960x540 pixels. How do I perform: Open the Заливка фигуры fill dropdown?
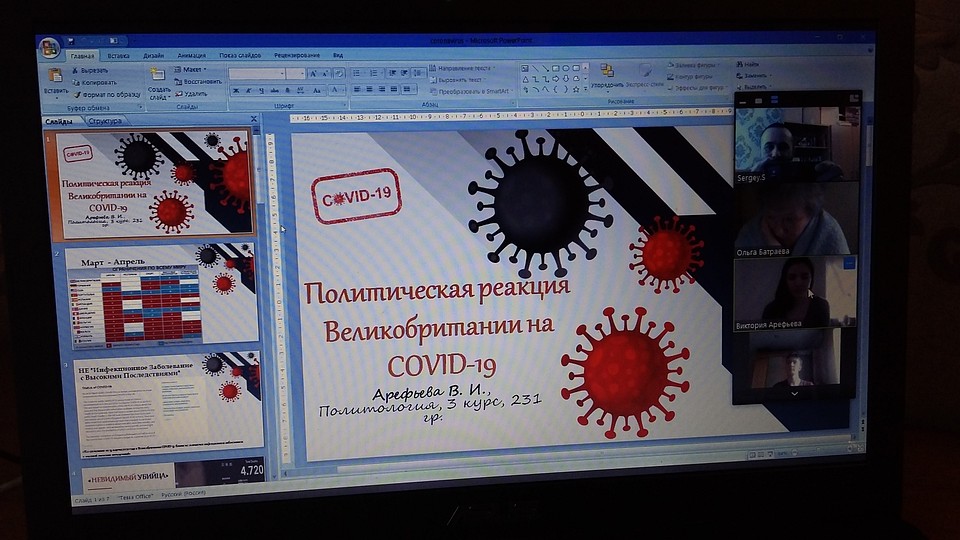[693, 64]
